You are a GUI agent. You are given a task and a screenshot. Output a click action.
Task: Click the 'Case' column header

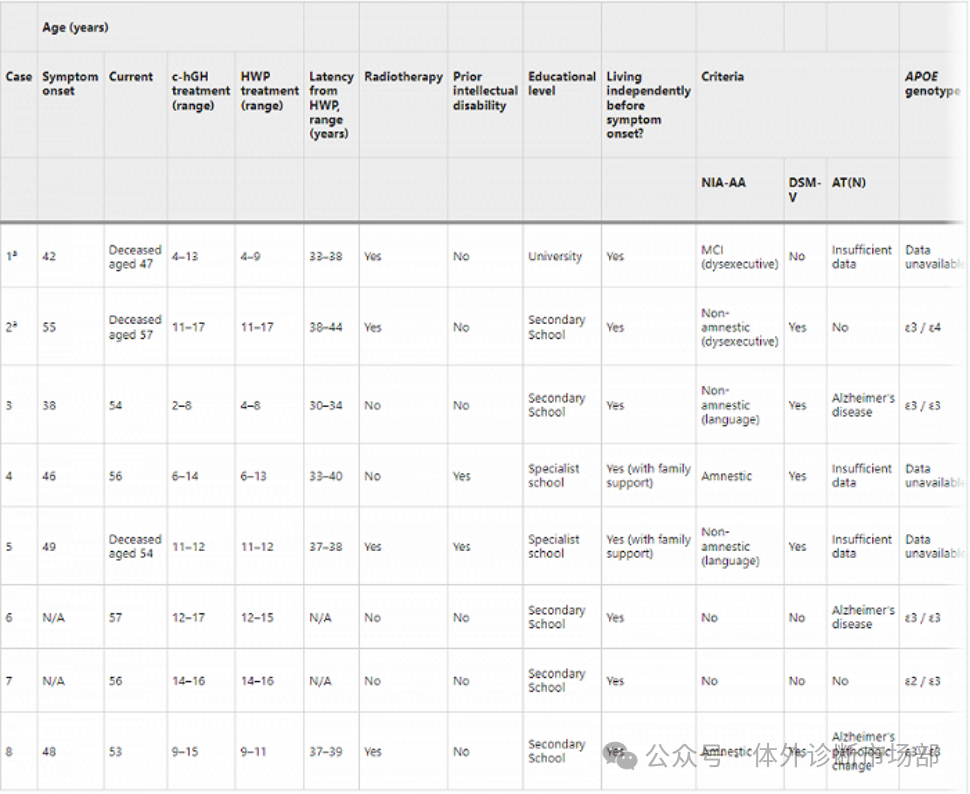pyautogui.click(x=19, y=77)
